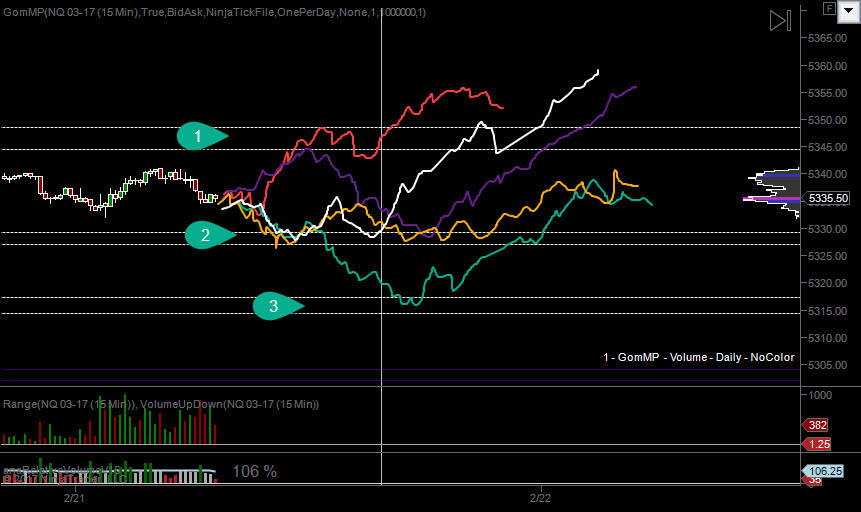Click the 5320.00 price axis label
This screenshot has height=512, width=861.
click(x=828, y=283)
